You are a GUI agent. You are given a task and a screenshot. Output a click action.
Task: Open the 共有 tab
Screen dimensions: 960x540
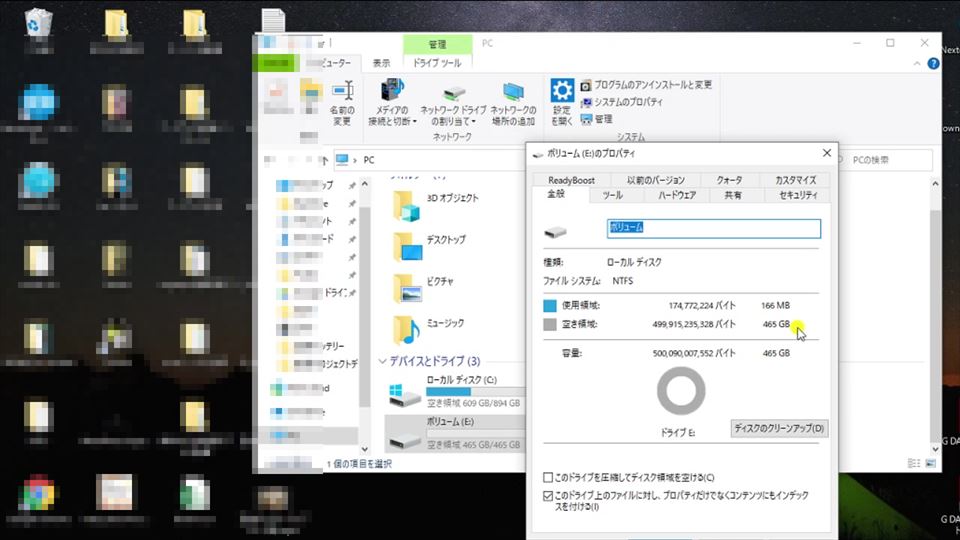(x=733, y=195)
